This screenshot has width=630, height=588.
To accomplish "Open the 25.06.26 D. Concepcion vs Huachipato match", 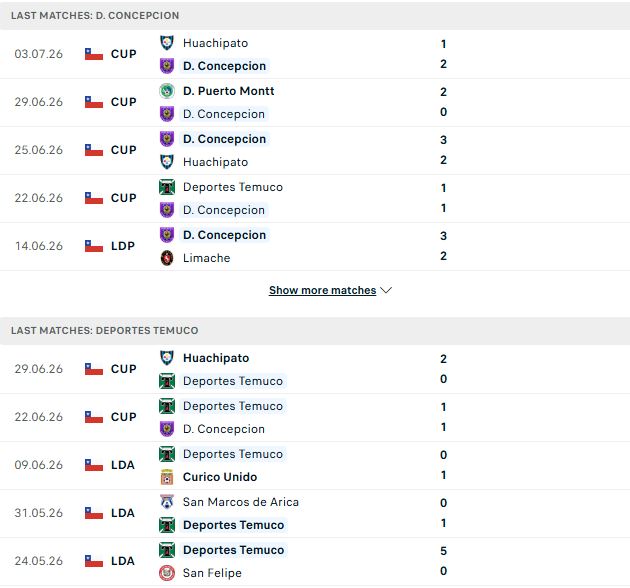I will tap(315, 150).
